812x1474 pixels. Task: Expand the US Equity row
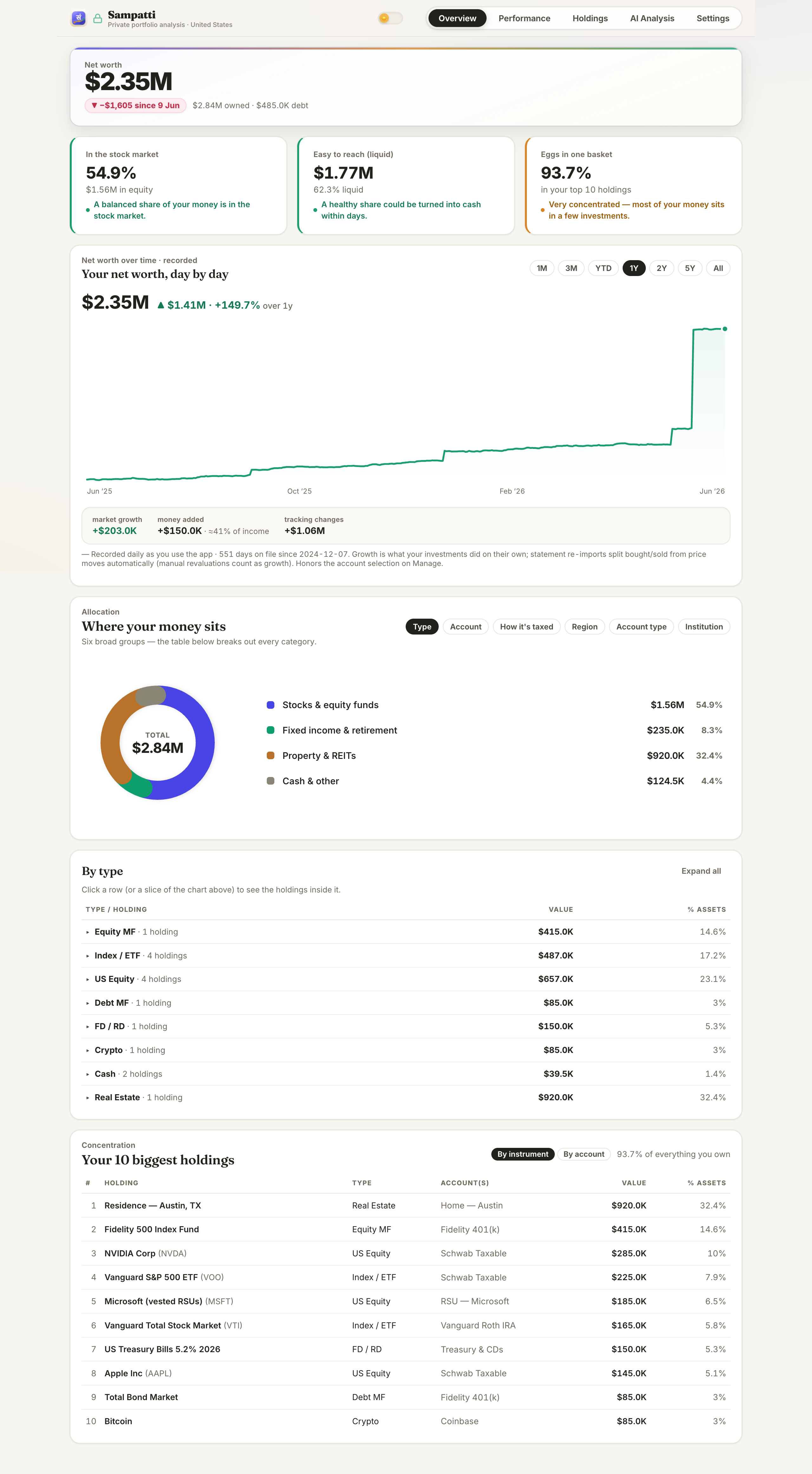coord(406,979)
